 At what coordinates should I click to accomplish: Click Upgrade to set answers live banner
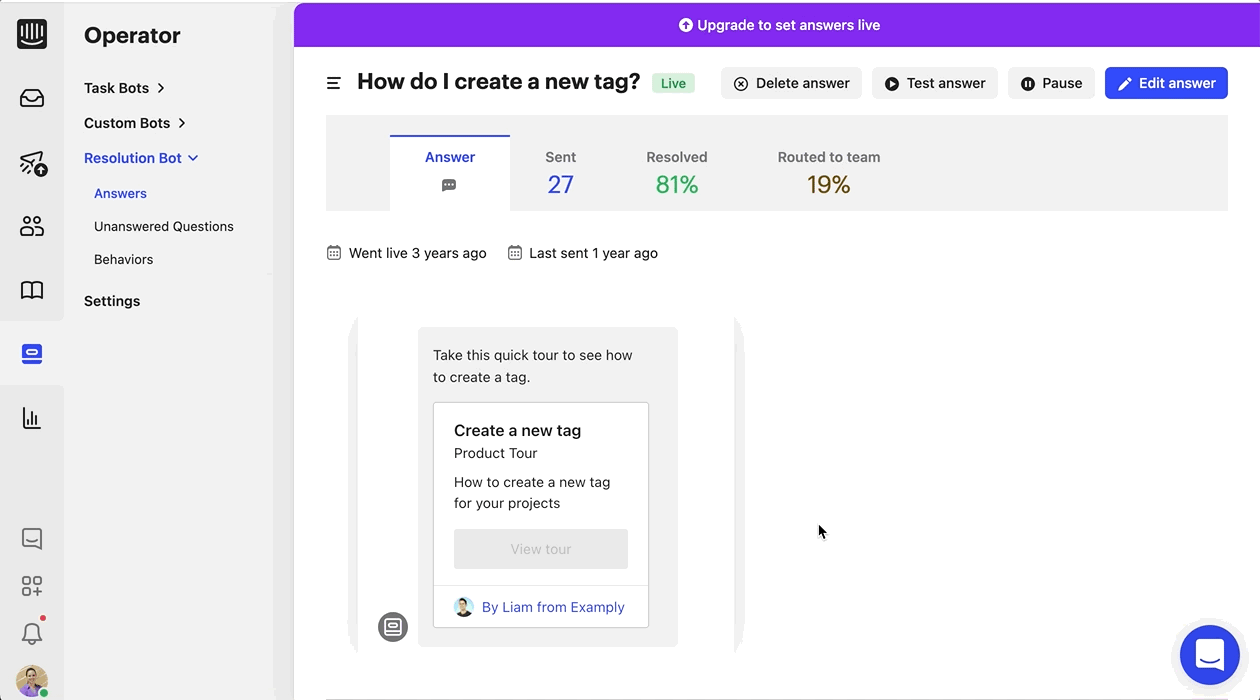click(x=779, y=25)
